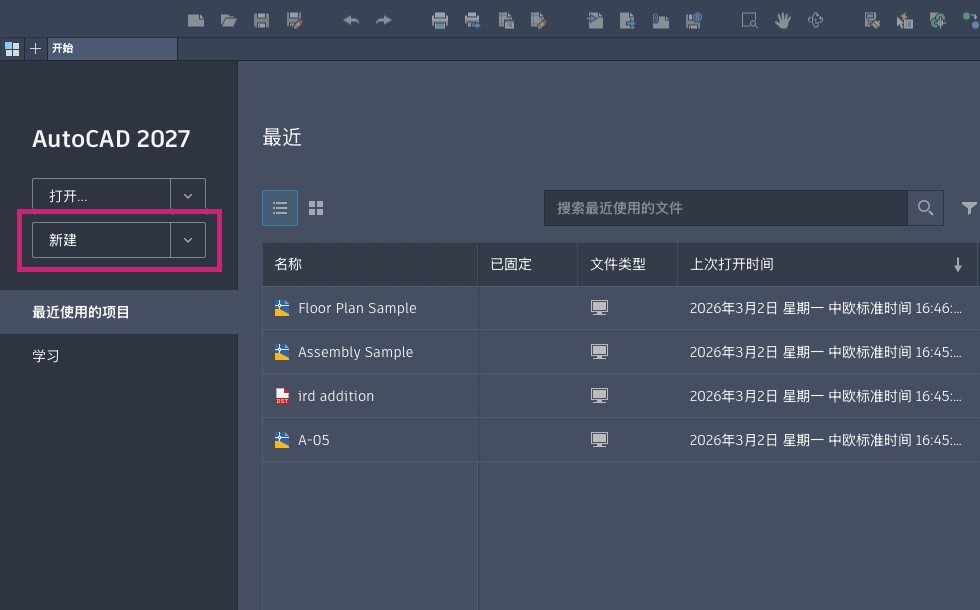This screenshot has height=610, width=980.
Task: Redo using the forward arrow icon
Action: [384, 21]
